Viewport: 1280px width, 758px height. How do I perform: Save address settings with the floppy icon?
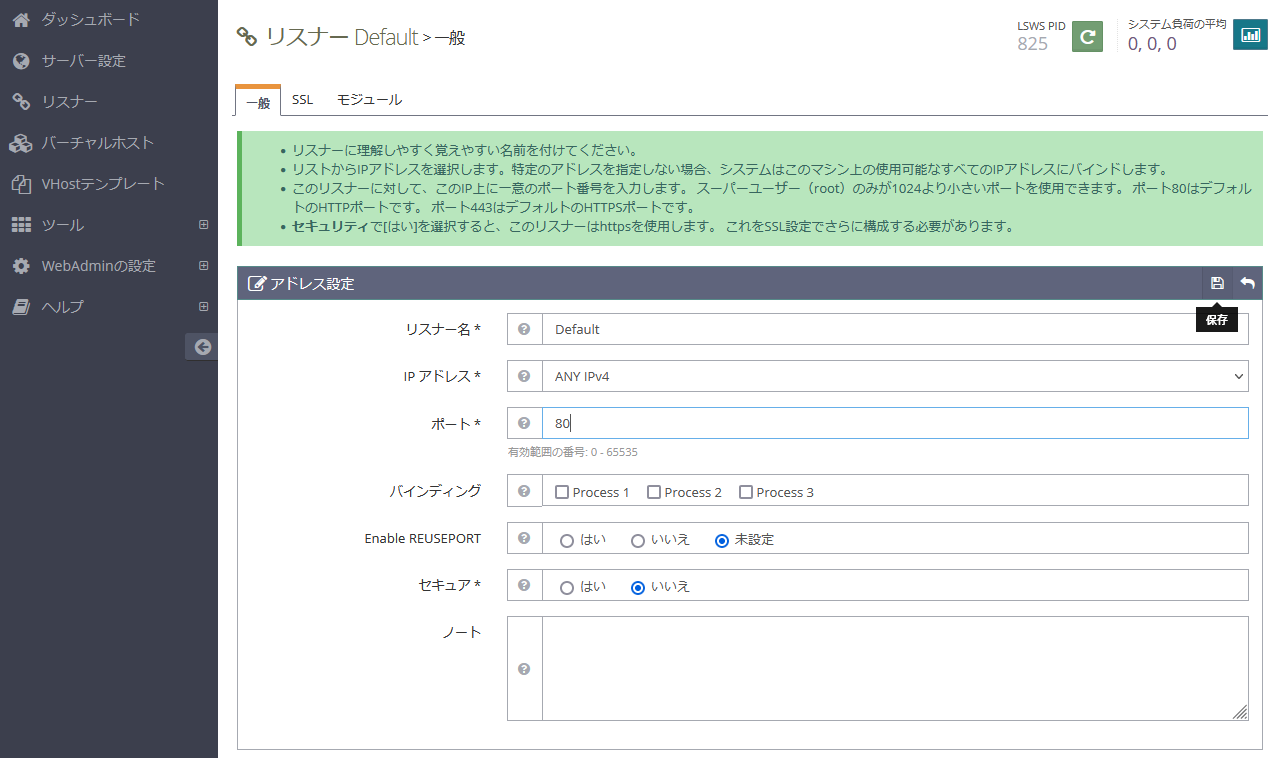(1217, 283)
